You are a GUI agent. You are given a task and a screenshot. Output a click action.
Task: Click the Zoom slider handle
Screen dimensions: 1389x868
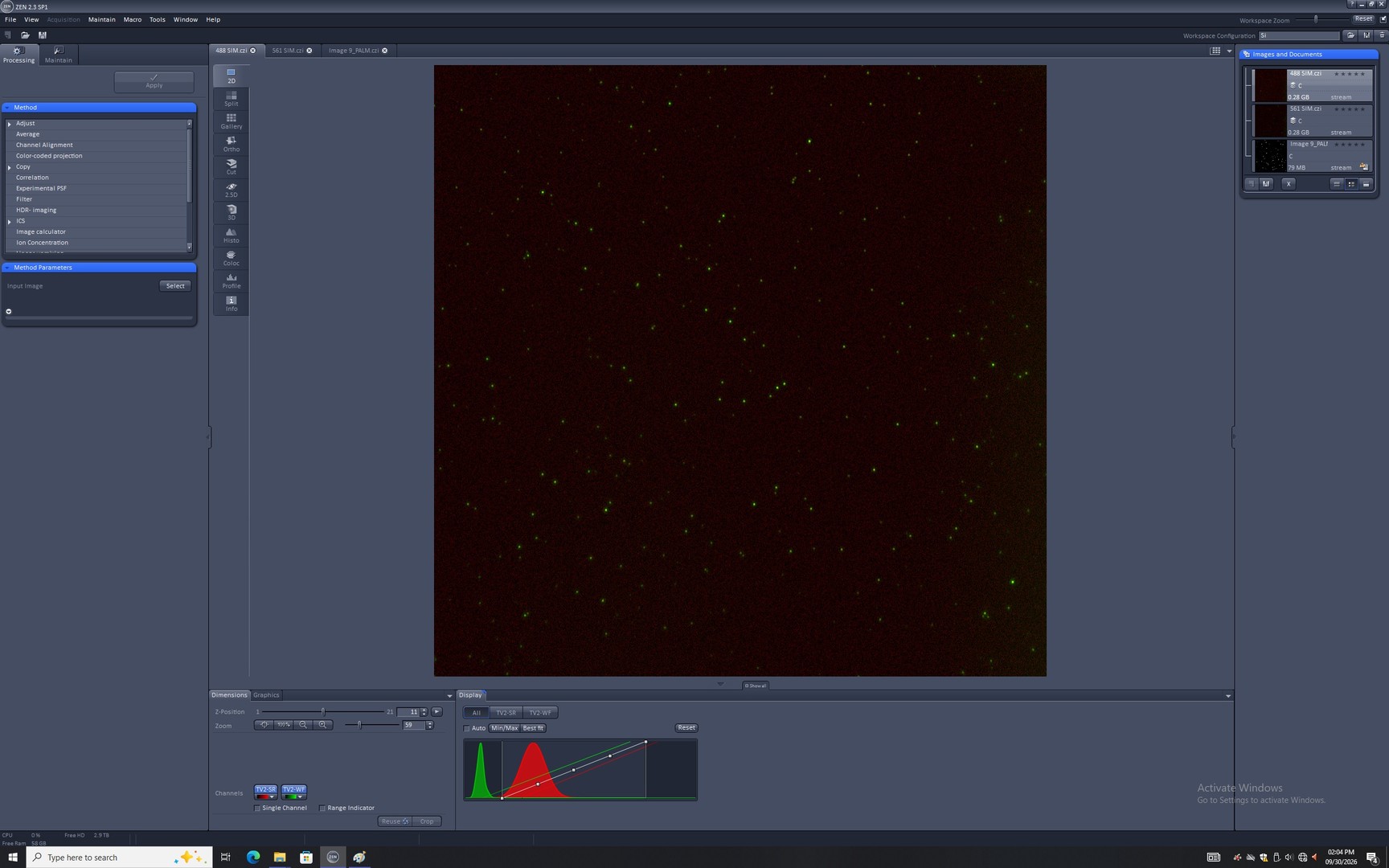point(359,725)
